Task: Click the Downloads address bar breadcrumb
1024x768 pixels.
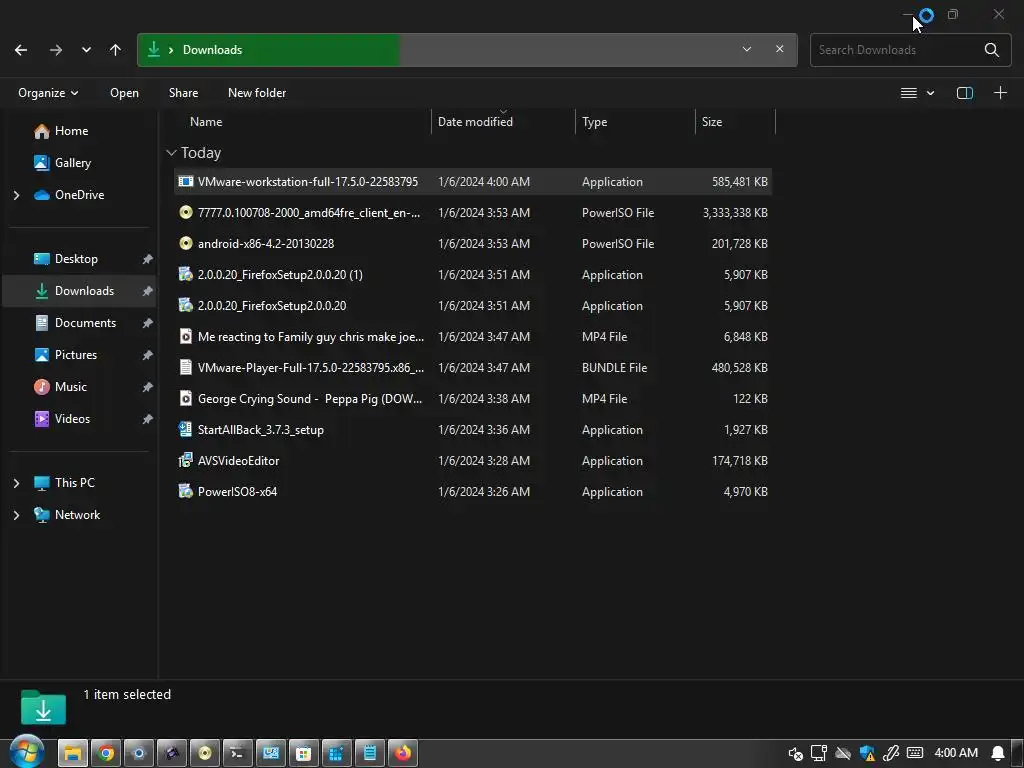Action: 212,50
